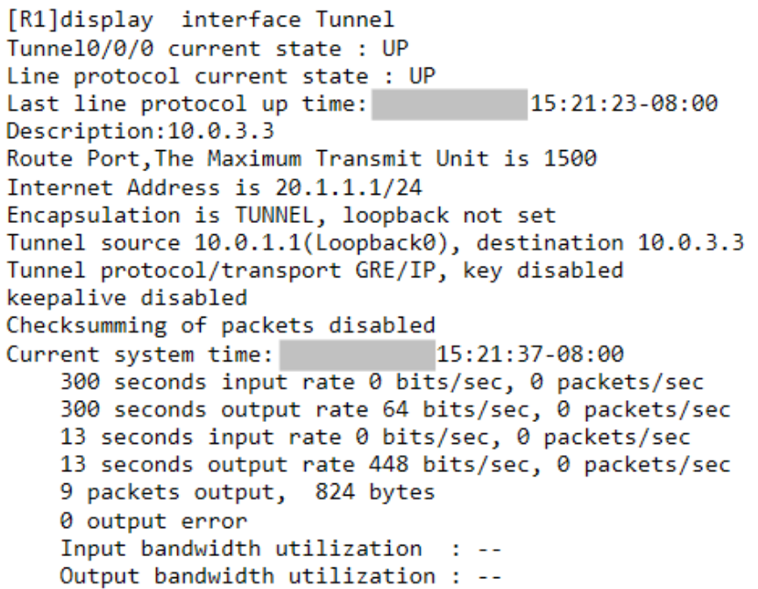
Task: Click the Description:10.0.3.3 line
Action: click(140, 131)
